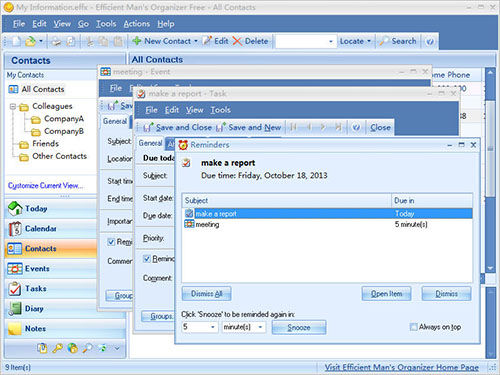Click the recycle icon in the bottom strip

pos(102,348)
